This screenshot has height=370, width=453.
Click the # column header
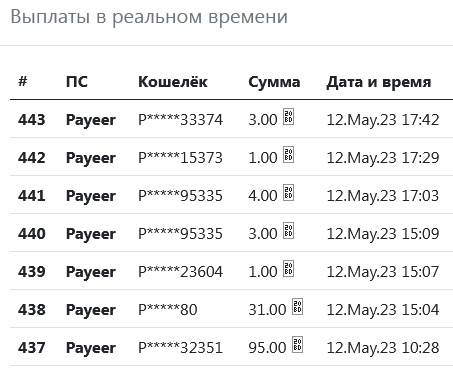coord(23,81)
